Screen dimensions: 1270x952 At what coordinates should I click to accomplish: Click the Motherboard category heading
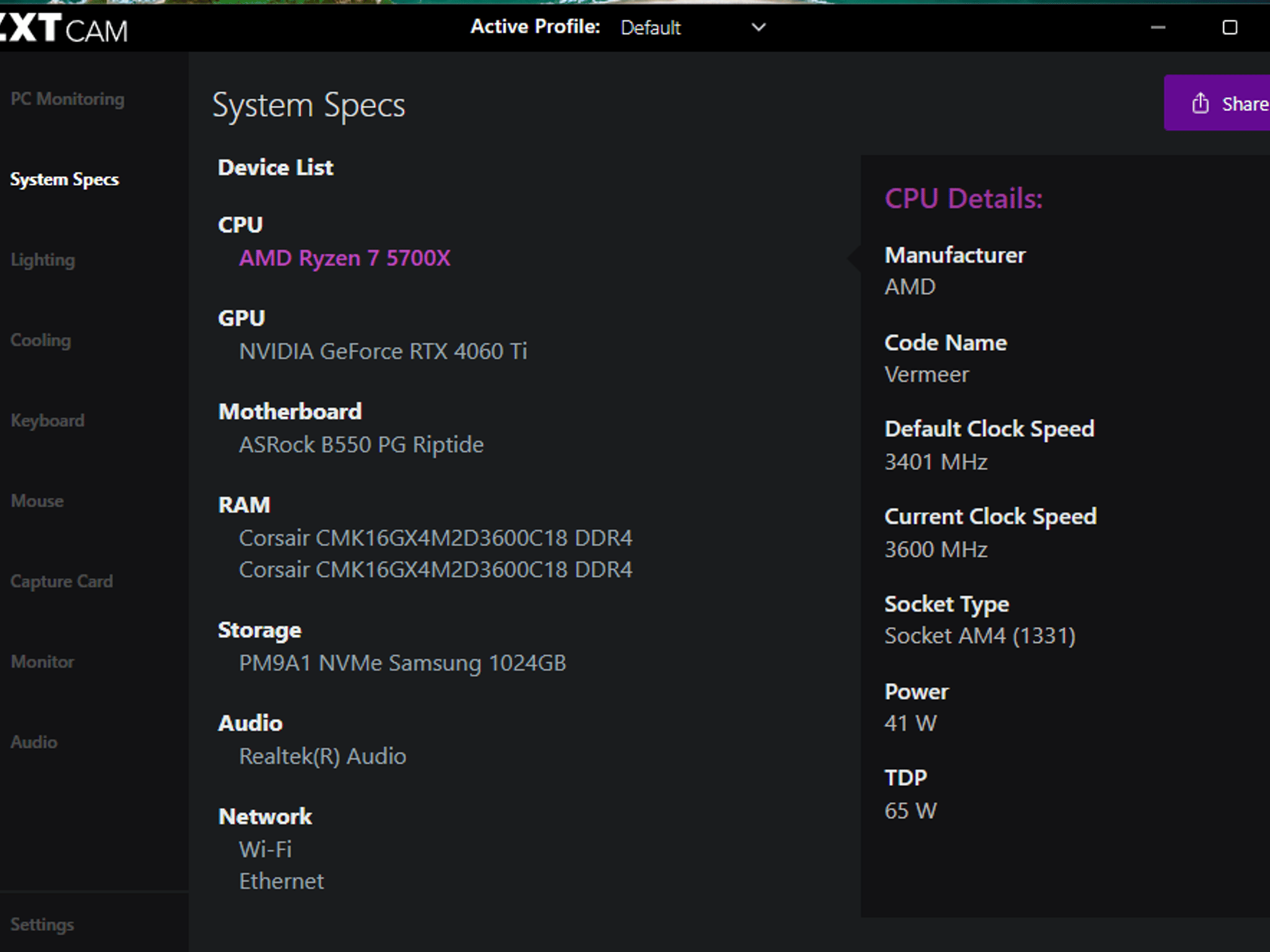click(290, 412)
